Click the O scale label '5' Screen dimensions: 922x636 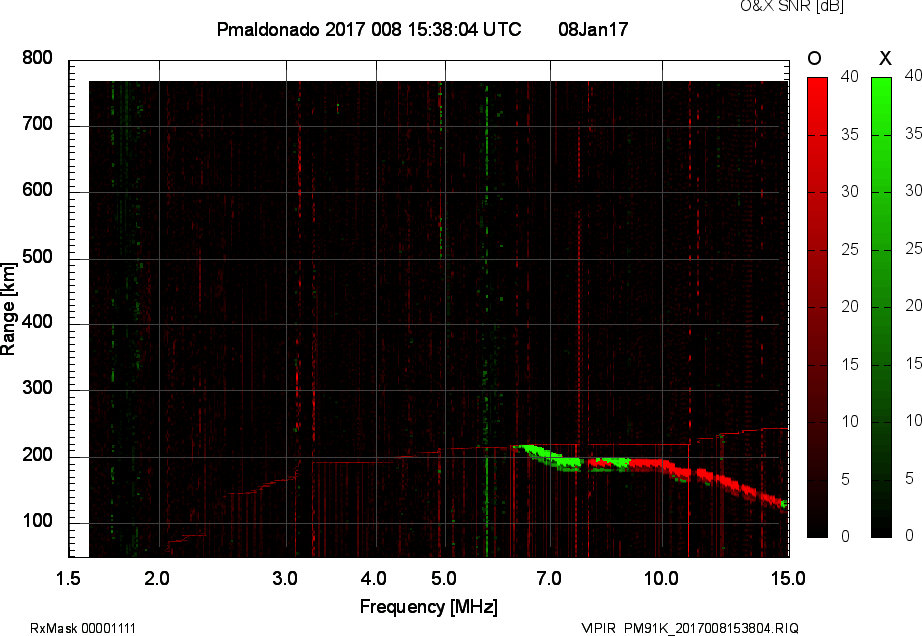click(846, 480)
